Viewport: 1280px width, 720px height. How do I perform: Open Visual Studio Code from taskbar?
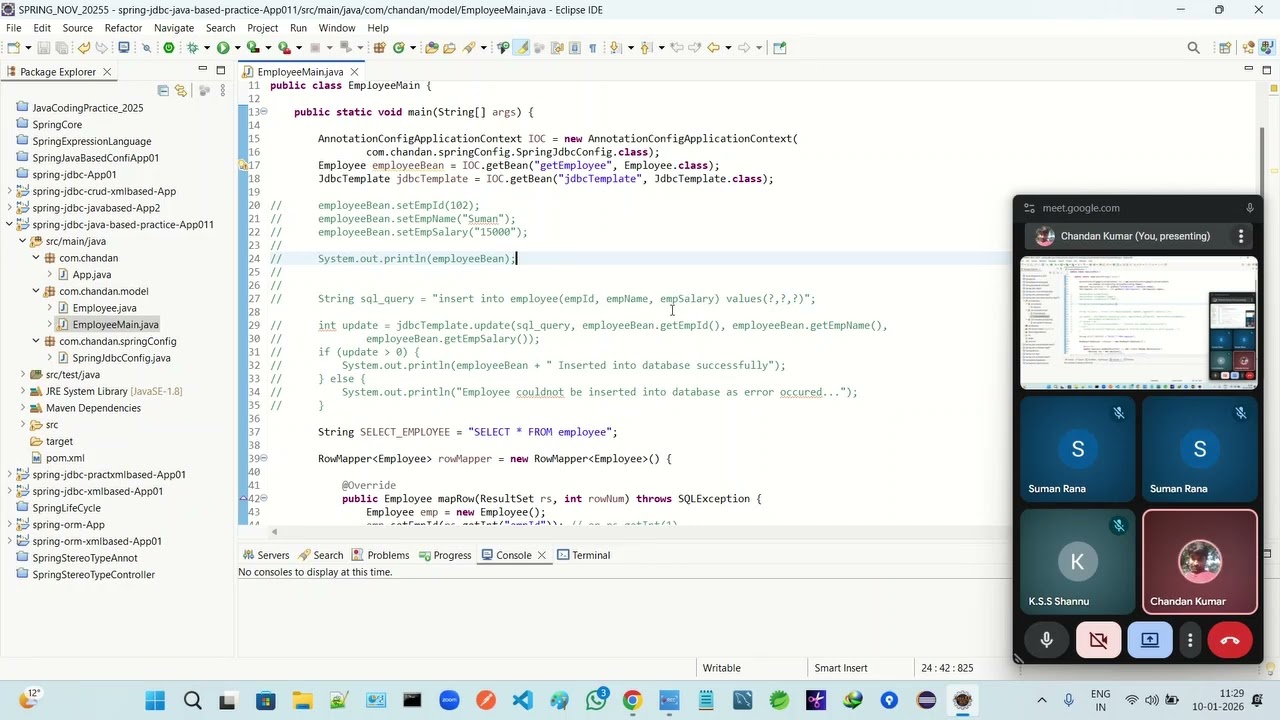522,701
